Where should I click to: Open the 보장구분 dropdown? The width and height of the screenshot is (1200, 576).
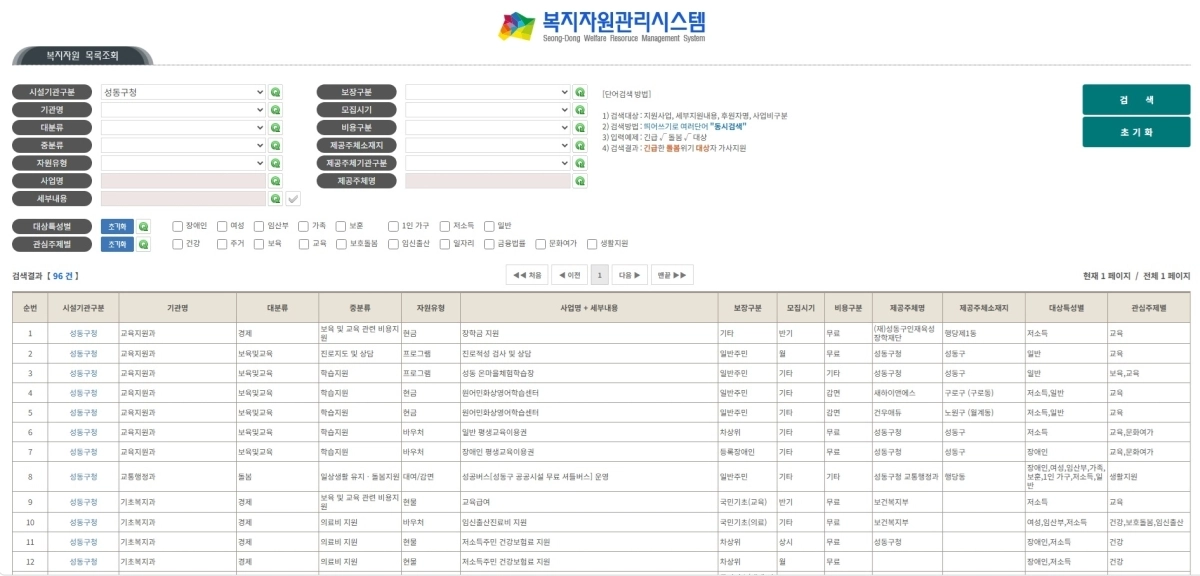click(x=488, y=92)
